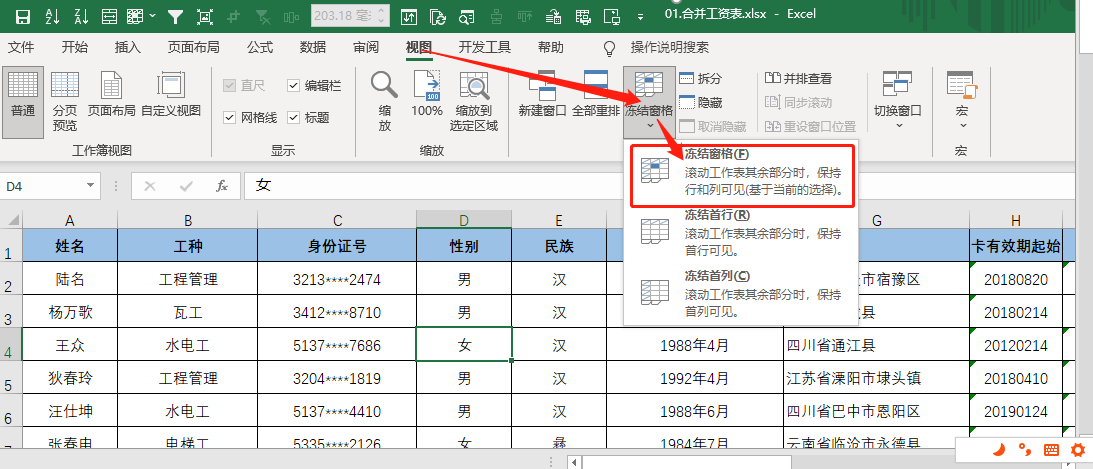Choose Freeze Panes (冻结窗格(F)) menu option
Screen dimensions: 1093x469
[742, 176]
